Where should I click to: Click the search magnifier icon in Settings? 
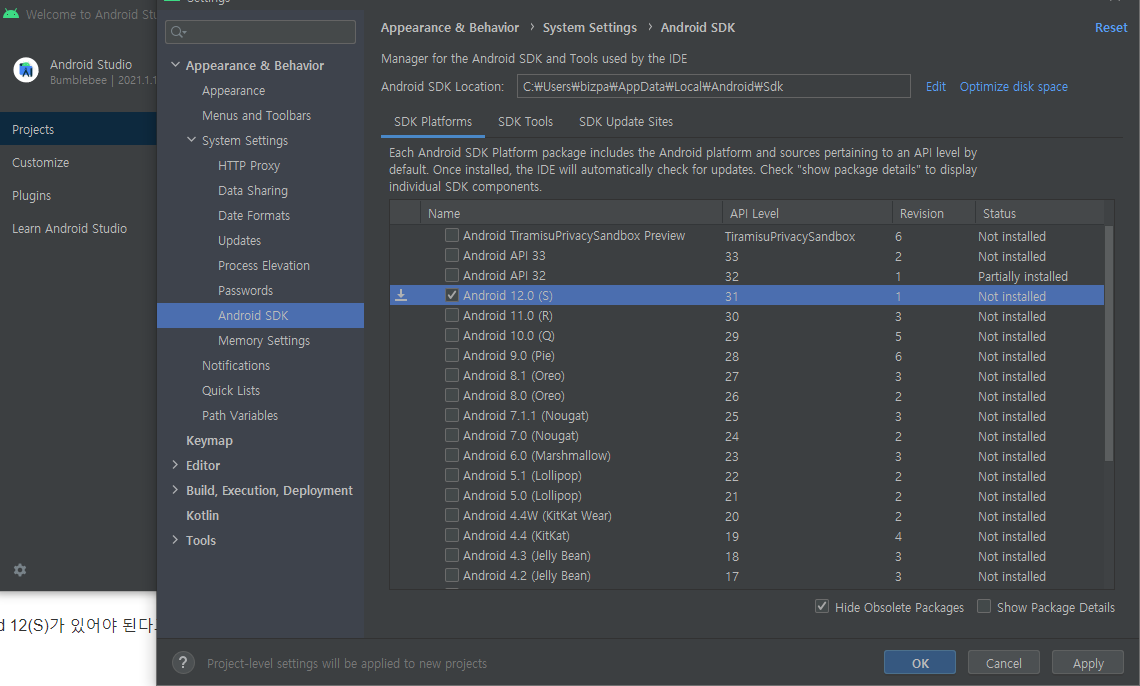click(x=178, y=32)
